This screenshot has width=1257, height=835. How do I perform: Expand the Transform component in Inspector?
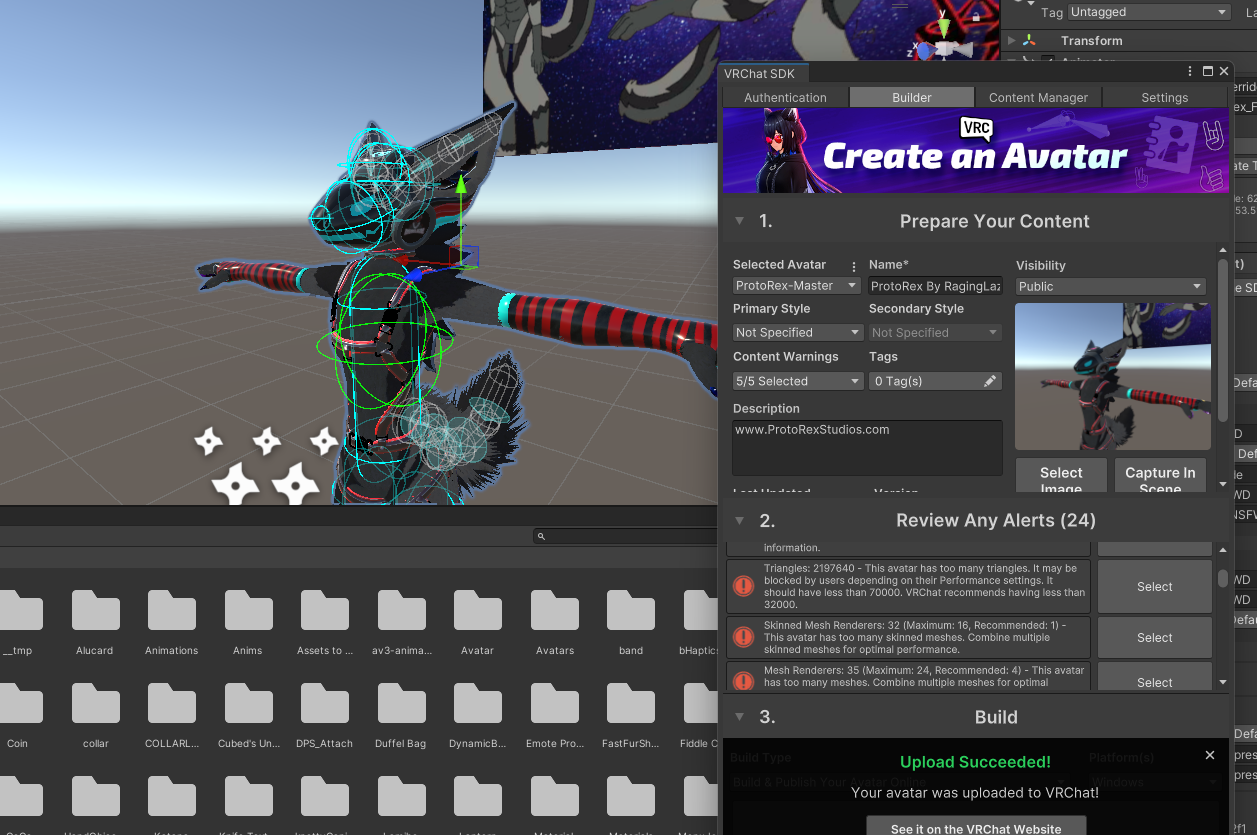coord(1012,41)
